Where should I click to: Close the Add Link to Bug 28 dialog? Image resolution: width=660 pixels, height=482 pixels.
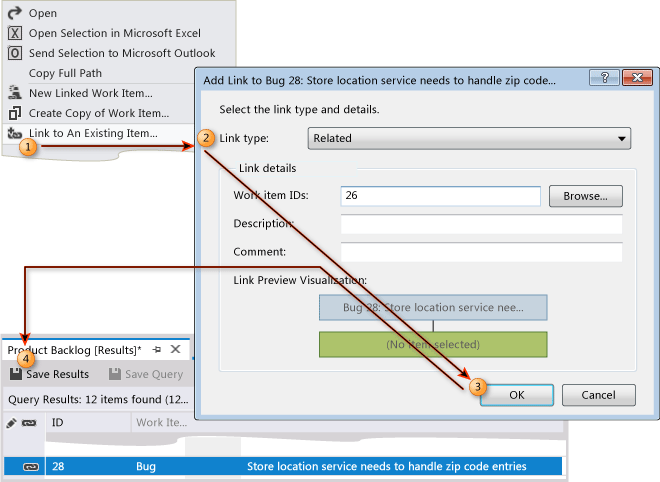pyautogui.click(x=637, y=77)
